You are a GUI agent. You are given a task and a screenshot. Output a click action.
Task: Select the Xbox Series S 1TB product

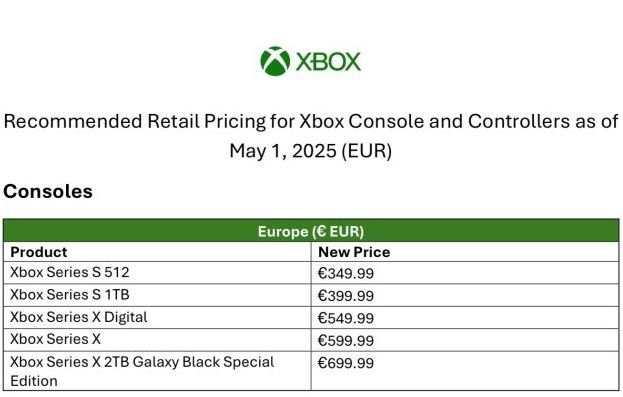point(70,295)
